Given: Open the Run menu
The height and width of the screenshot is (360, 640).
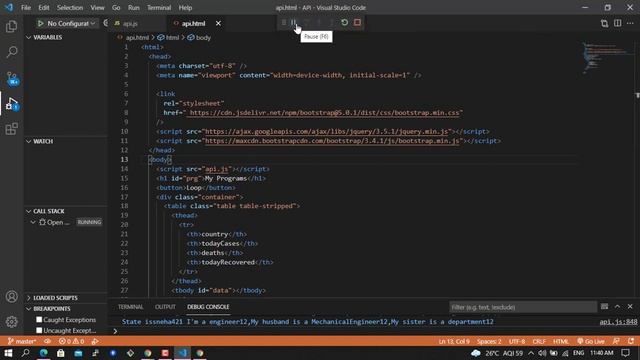Looking at the screenshot, I should [133, 8].
